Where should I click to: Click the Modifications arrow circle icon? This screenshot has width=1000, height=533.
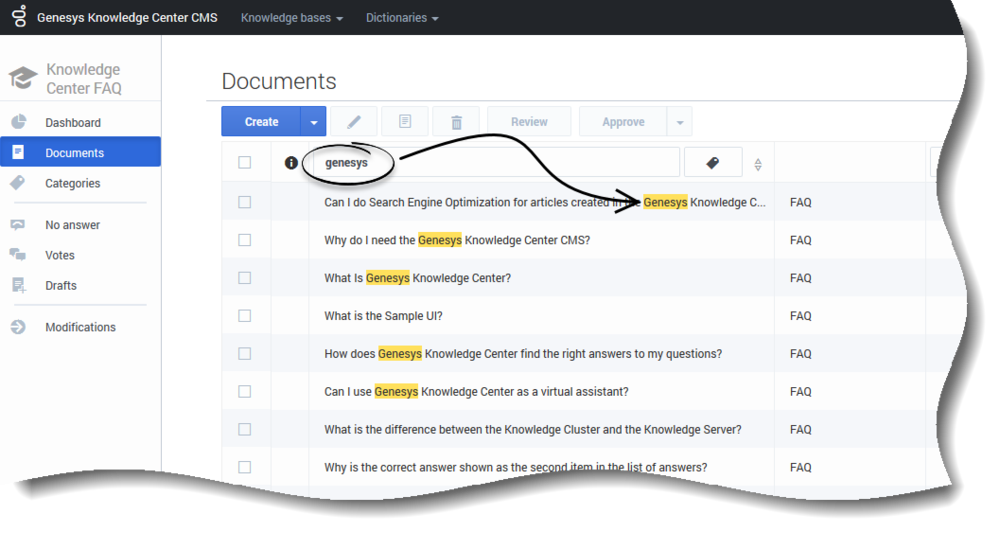(18, 327)
